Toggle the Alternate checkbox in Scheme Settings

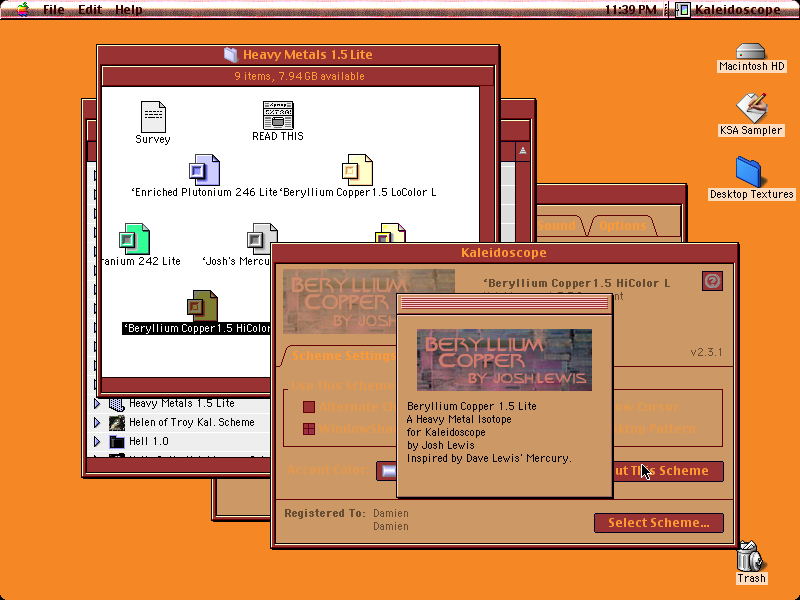point(309,407)
